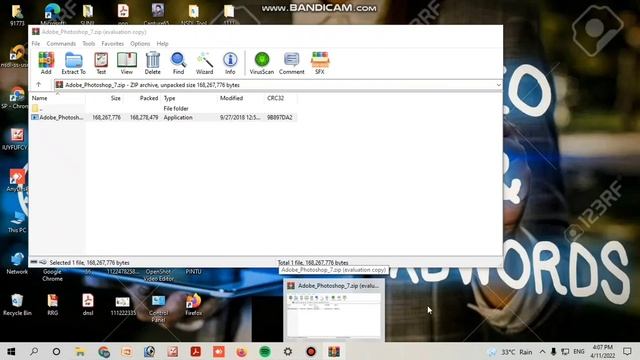Open the notification center icon
This screenshot has width=640, height=360.
(x=627, y=351)
